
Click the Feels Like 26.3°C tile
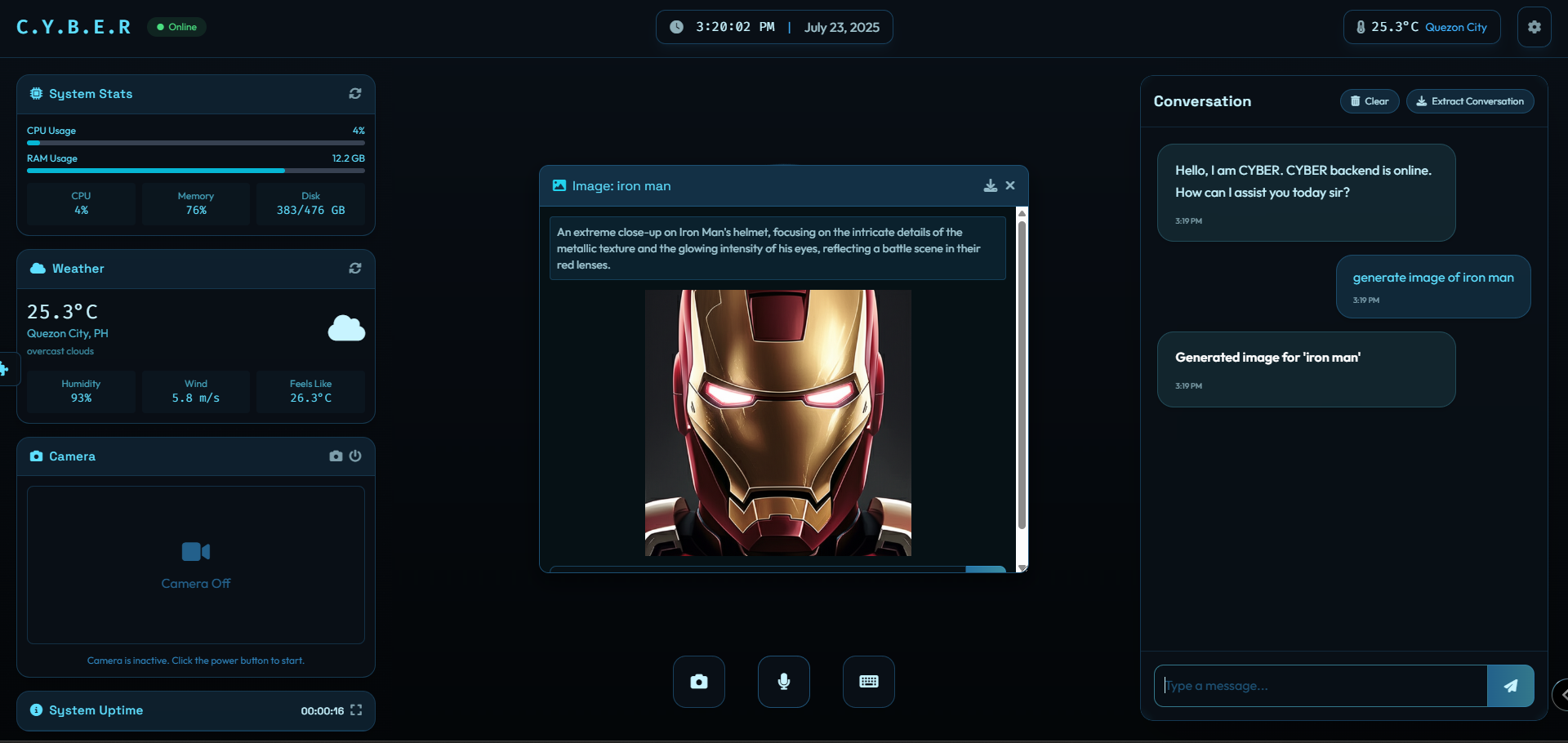[x=310, y=391]
